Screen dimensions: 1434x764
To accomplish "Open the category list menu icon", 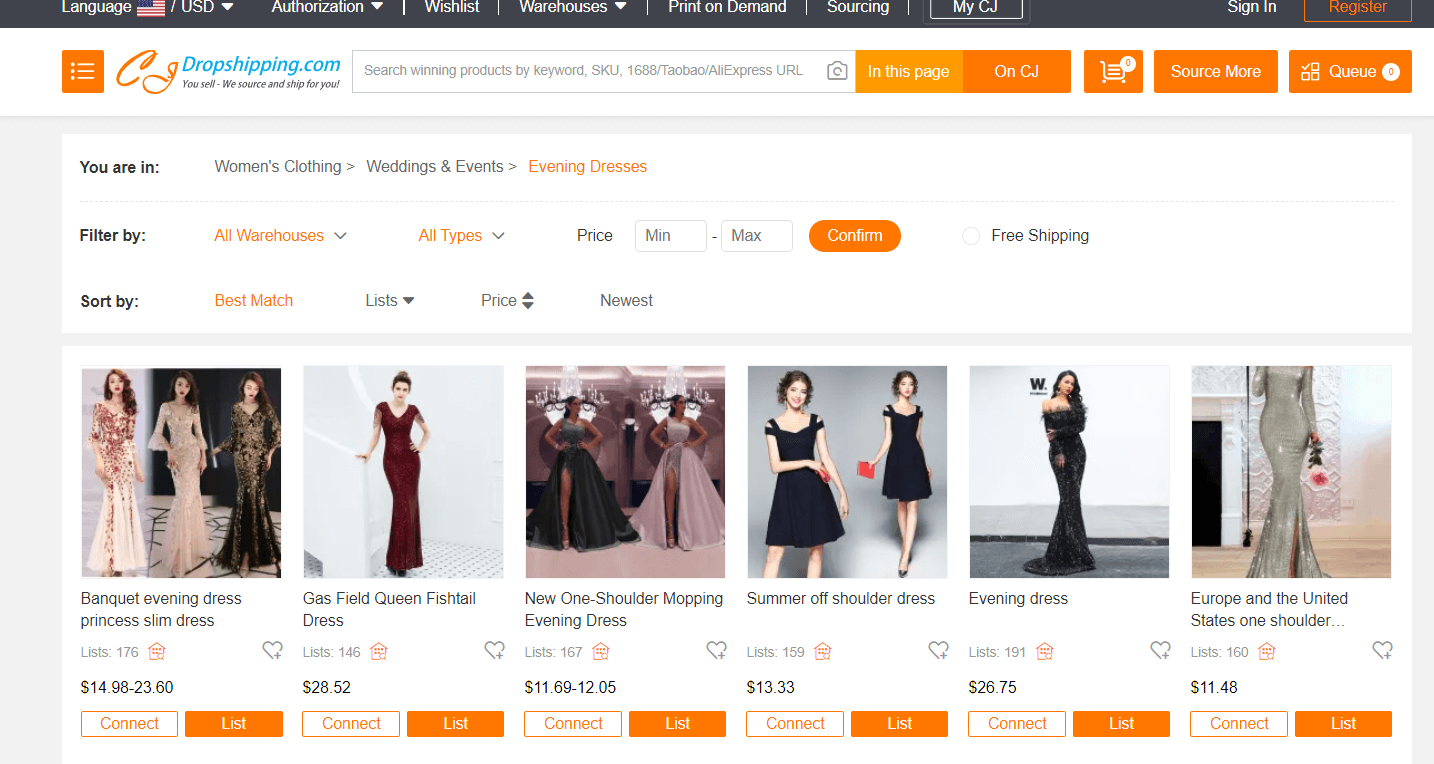I will (83, 71).
